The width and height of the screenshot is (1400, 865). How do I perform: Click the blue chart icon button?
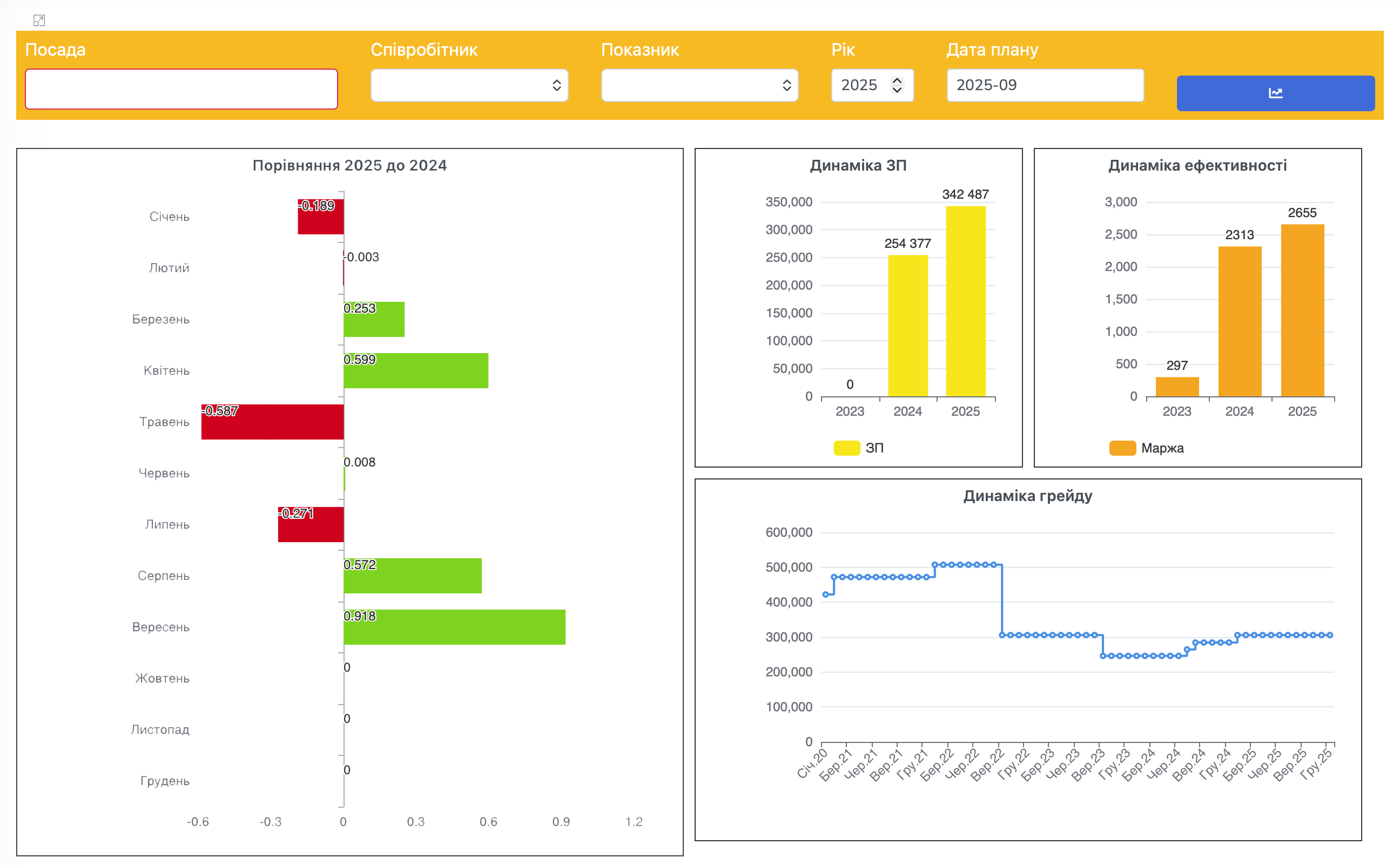[x=1275, y=93]
